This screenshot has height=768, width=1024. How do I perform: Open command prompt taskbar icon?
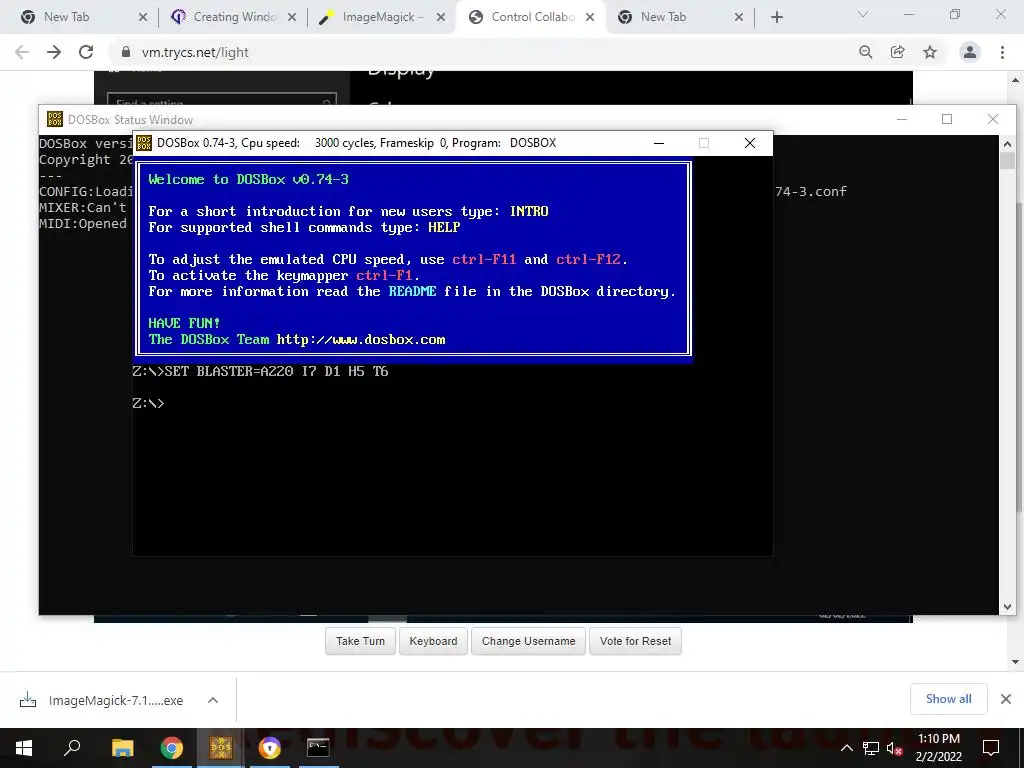click(x=318, y=748)
